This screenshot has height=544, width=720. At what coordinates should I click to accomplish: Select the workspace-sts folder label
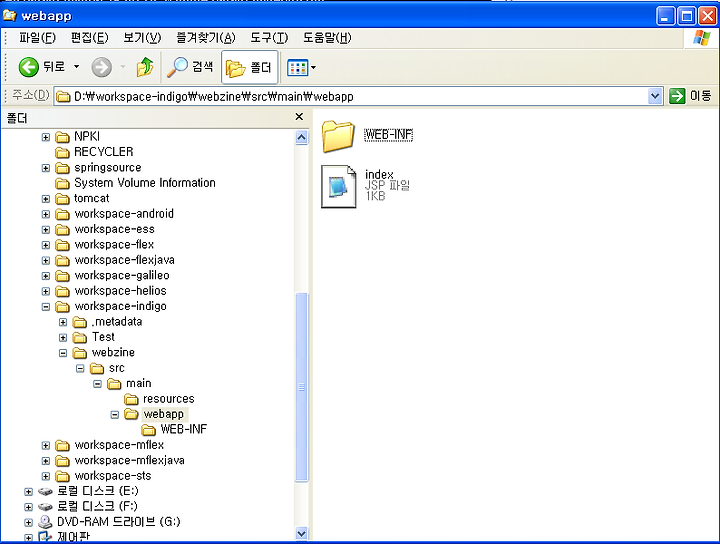click(x=113, y=476)
